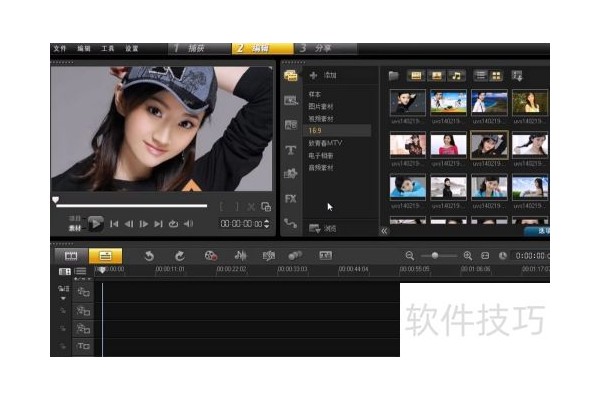Select library thumbnail of girl wearing cap
The width and height of the screenshot is (600, 400).
489,145
